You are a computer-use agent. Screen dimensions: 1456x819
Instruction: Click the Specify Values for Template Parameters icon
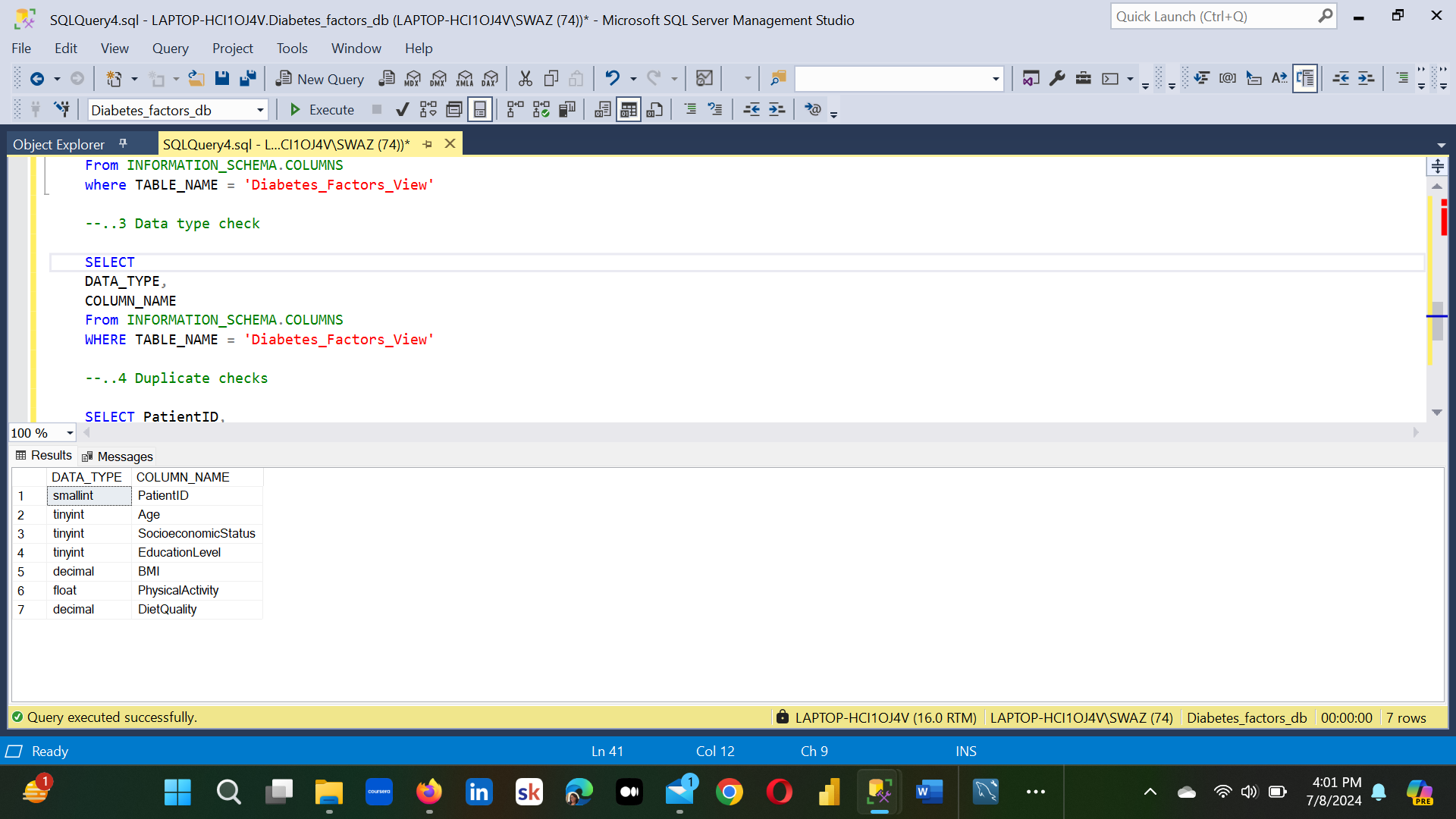click(x=812, y=110)
